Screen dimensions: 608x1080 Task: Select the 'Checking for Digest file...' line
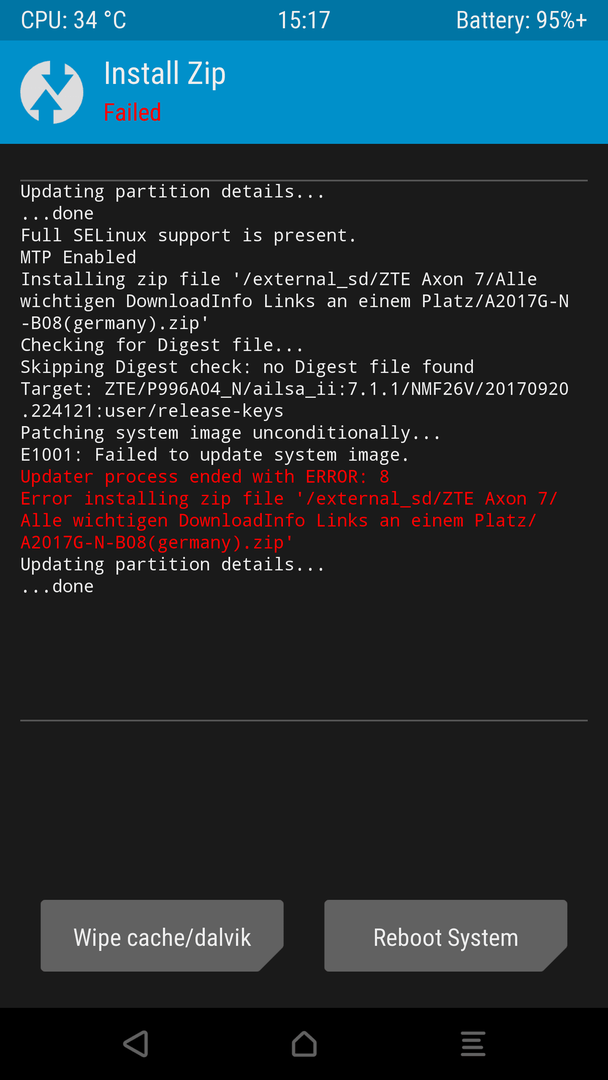pos(162,344)
